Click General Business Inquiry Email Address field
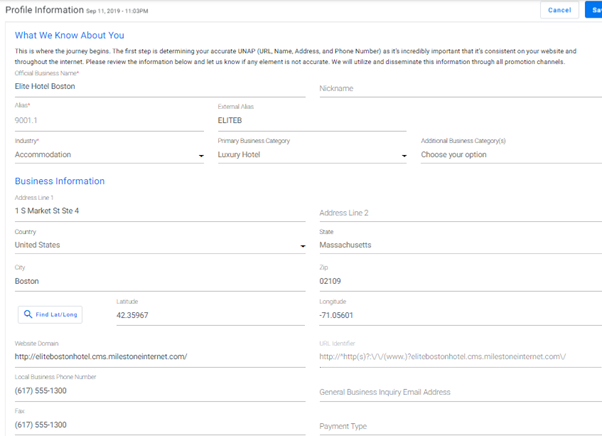This screenshot has height=436, width=602. pyautogui.click(x=460, y=392)
